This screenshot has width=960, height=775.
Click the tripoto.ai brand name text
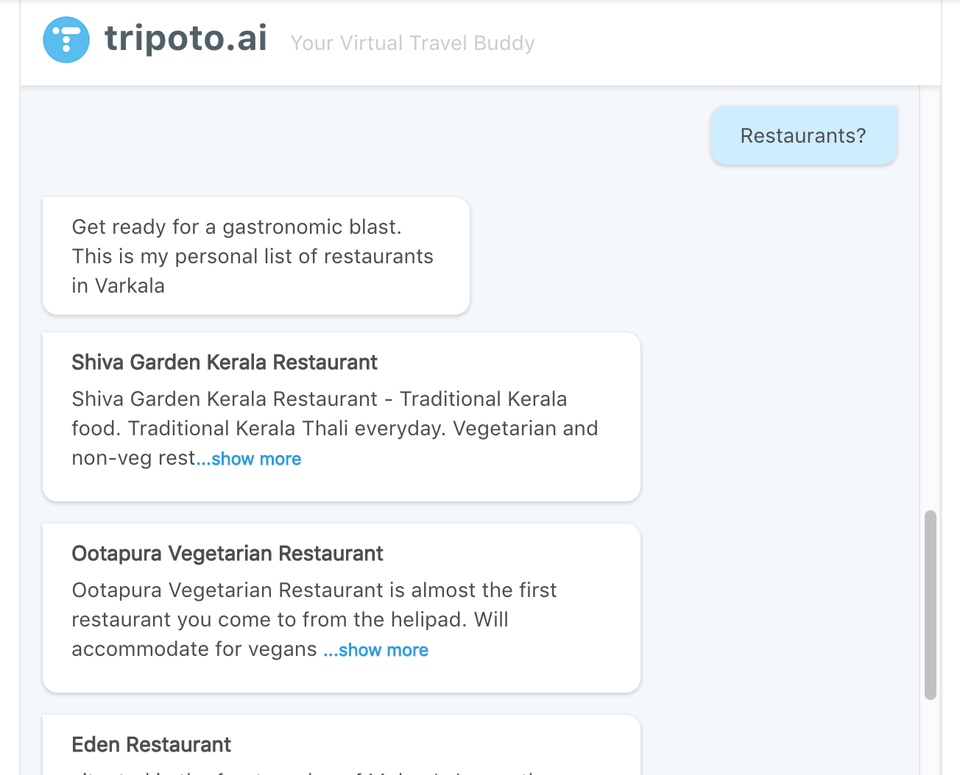186,38
